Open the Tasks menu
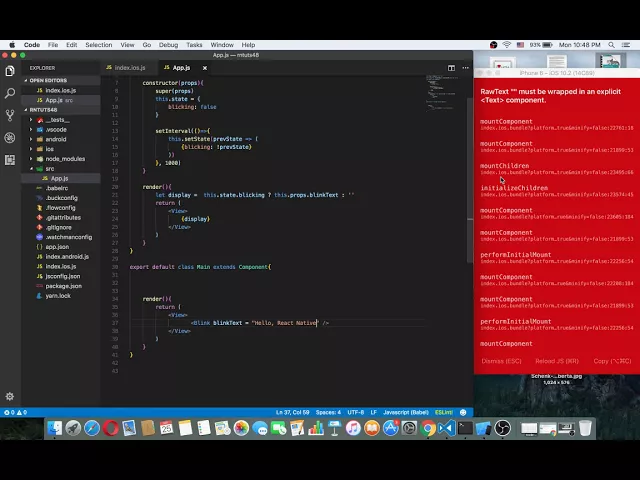This screenshot has height=480, width=640. click(x=194, y=45)
